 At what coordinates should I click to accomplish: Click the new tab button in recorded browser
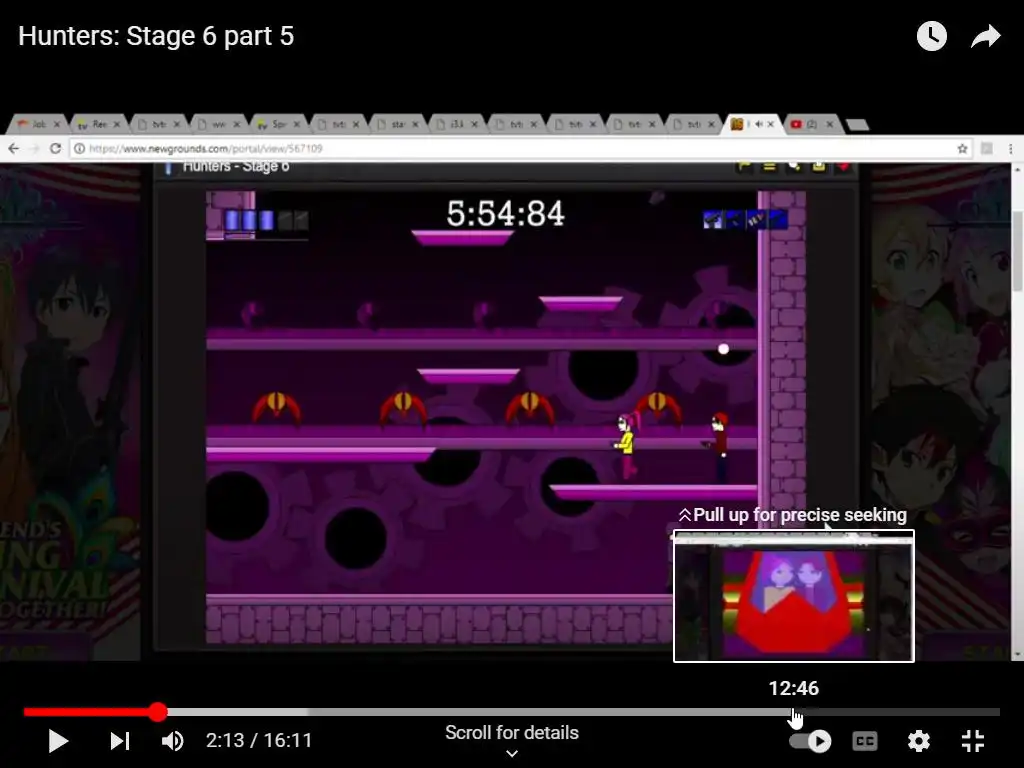(x=857, y=124)
